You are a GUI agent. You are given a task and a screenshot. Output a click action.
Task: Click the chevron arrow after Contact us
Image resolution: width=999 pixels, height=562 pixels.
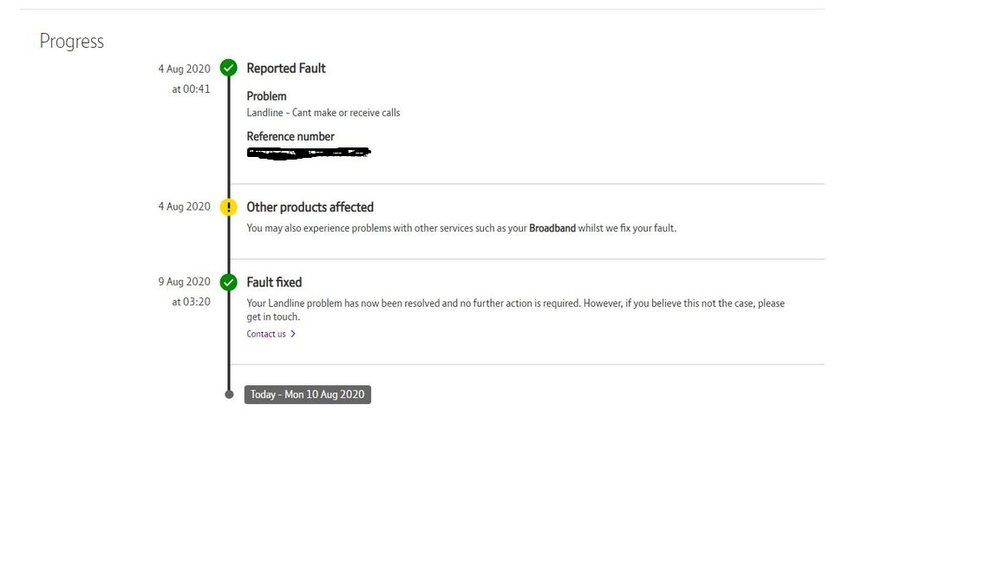[x=293, y=334]
